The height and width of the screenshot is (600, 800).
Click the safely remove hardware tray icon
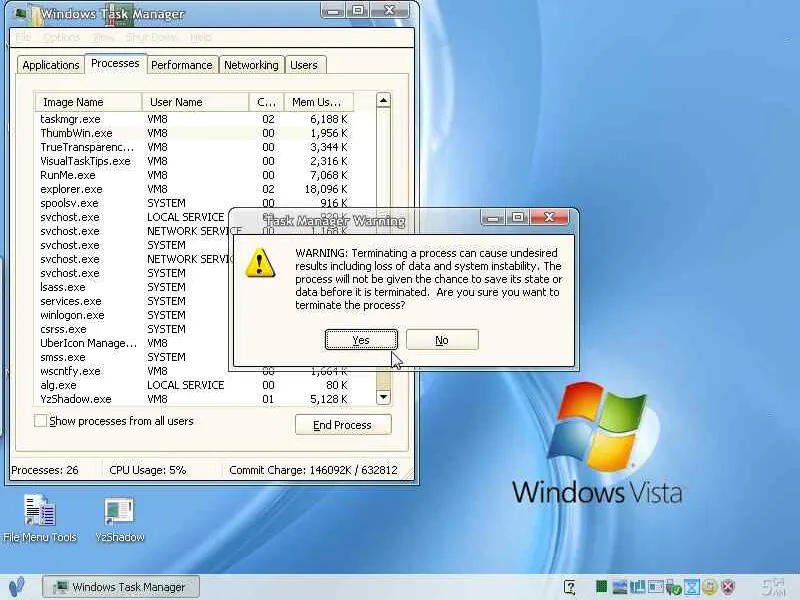(x=673, y=588)
